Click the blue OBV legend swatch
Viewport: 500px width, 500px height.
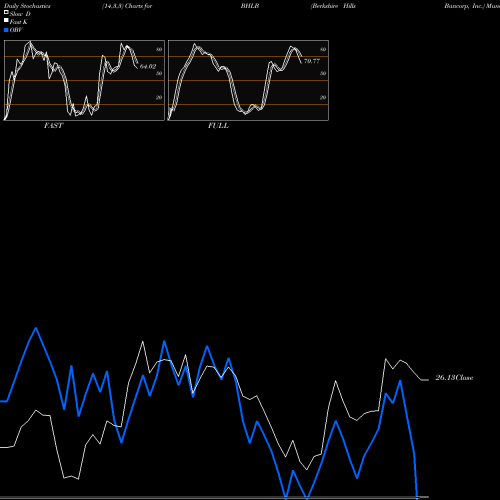[x=6, y=30]
